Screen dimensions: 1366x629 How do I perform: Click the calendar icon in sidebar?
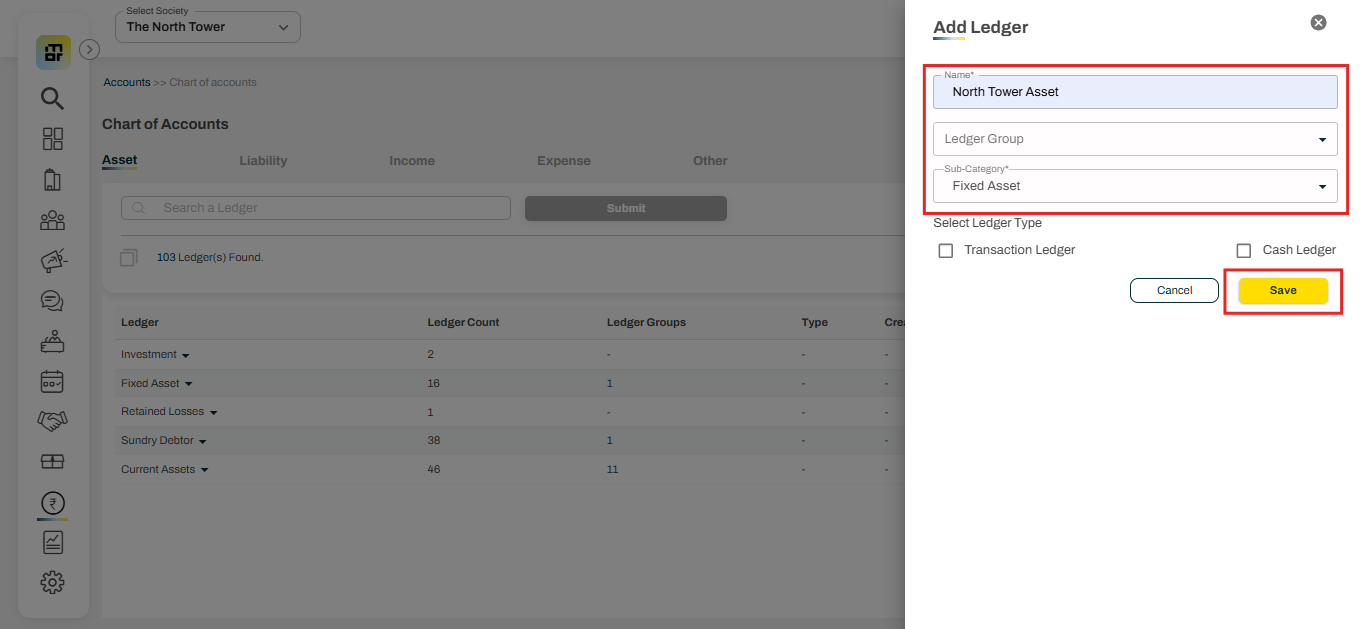tap(52, 381)
